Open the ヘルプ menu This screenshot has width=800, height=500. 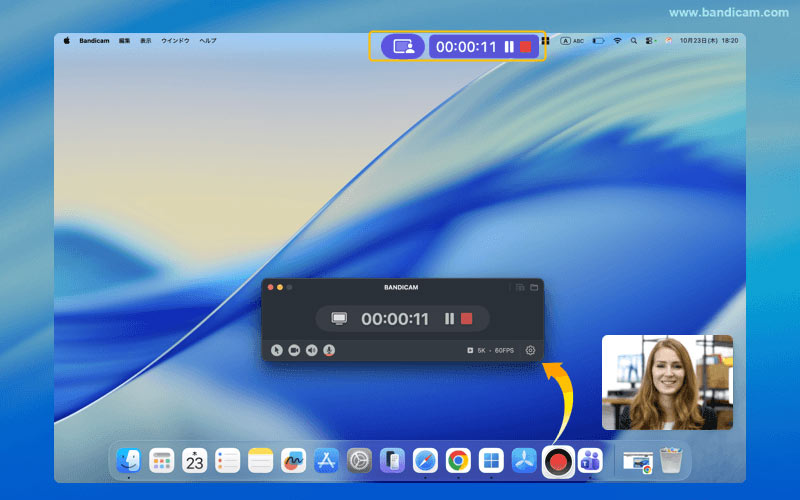coord(208,40)
